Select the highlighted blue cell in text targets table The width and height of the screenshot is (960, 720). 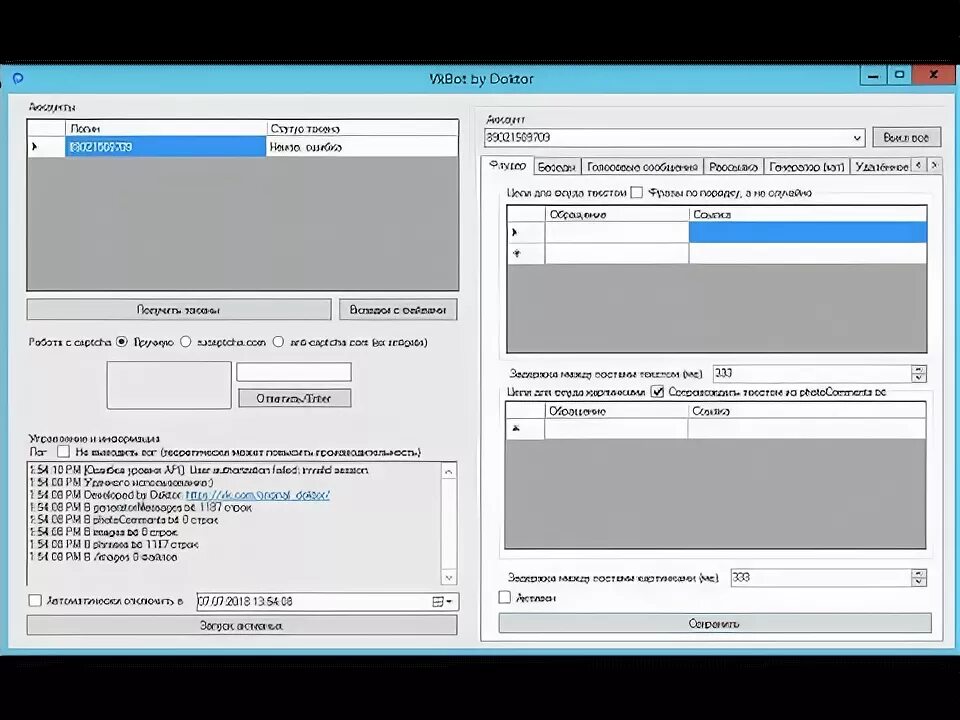[808, 233]
